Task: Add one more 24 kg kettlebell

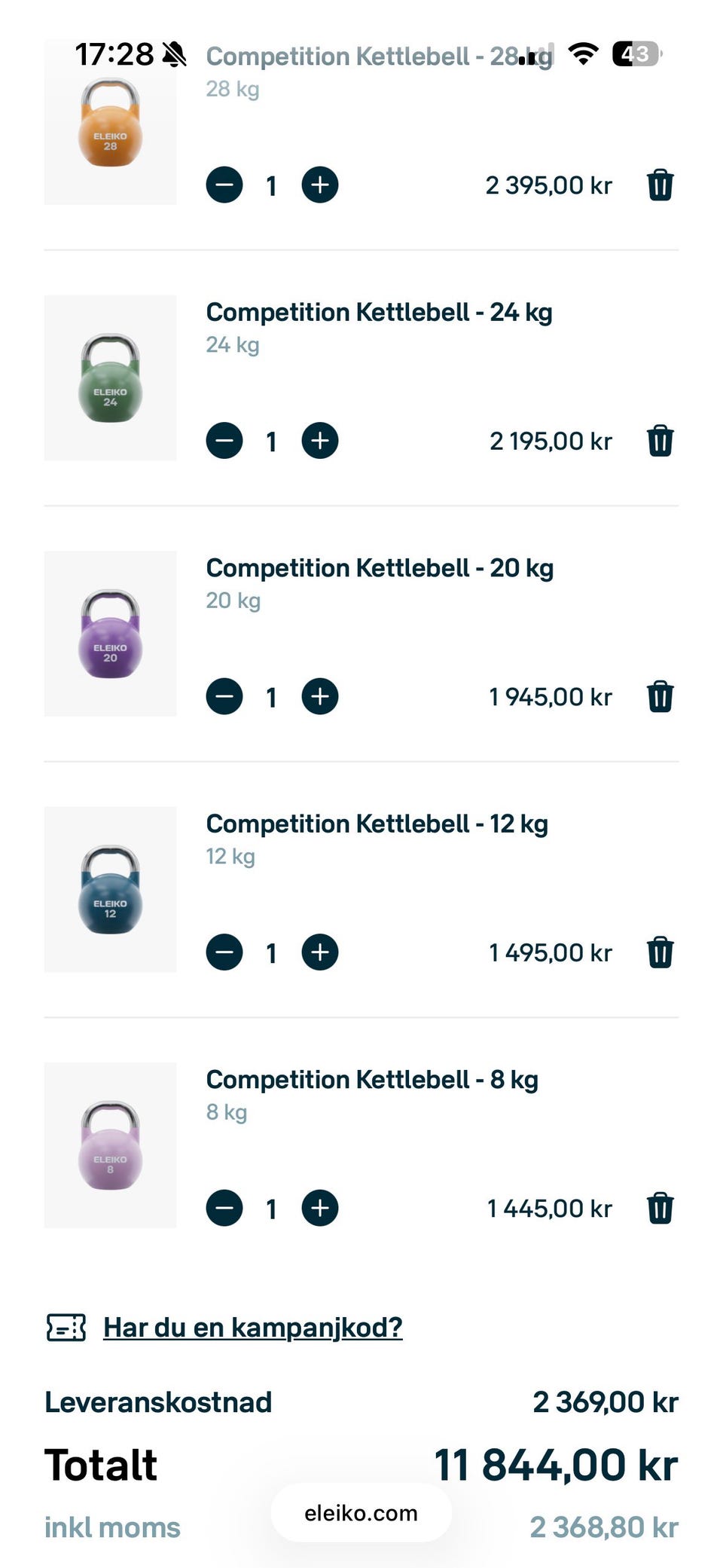Action: tap(320, 441)
